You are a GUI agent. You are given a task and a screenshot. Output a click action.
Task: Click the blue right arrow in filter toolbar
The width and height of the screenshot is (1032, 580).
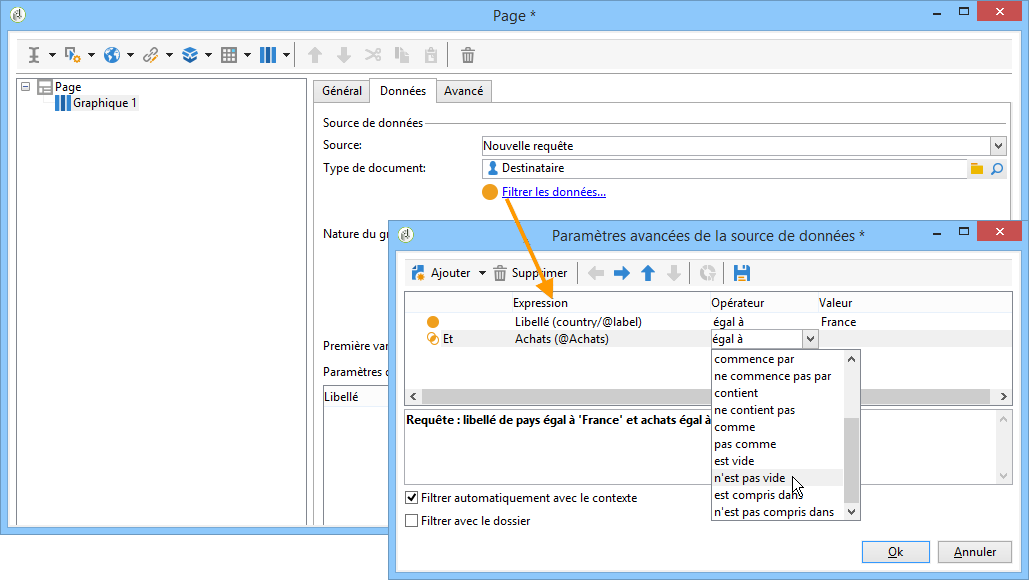[621, 273]
